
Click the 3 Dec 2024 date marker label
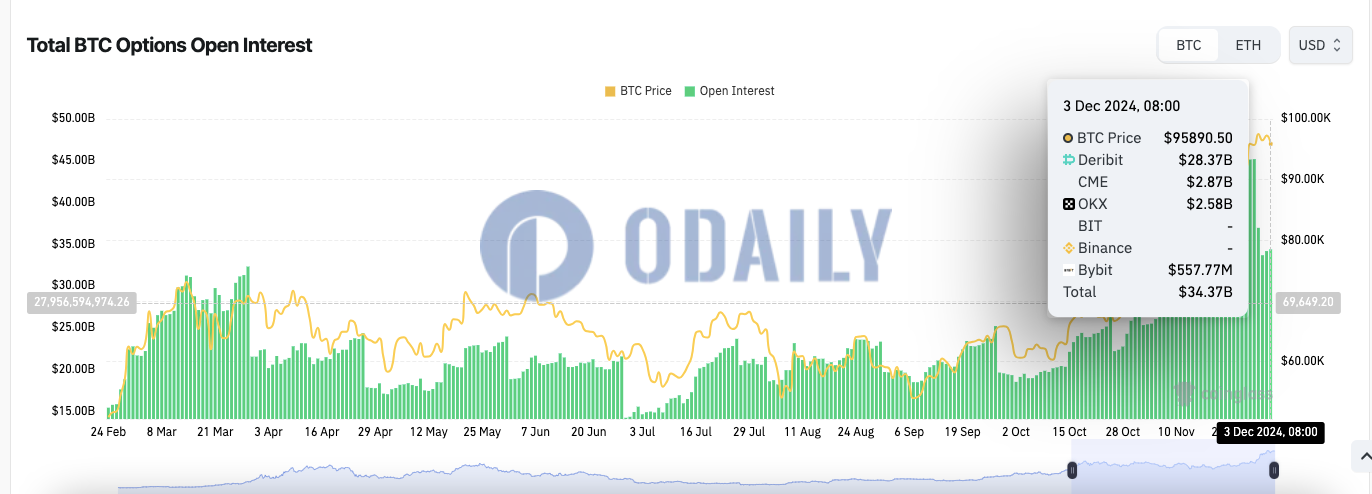coord(1270,432)
